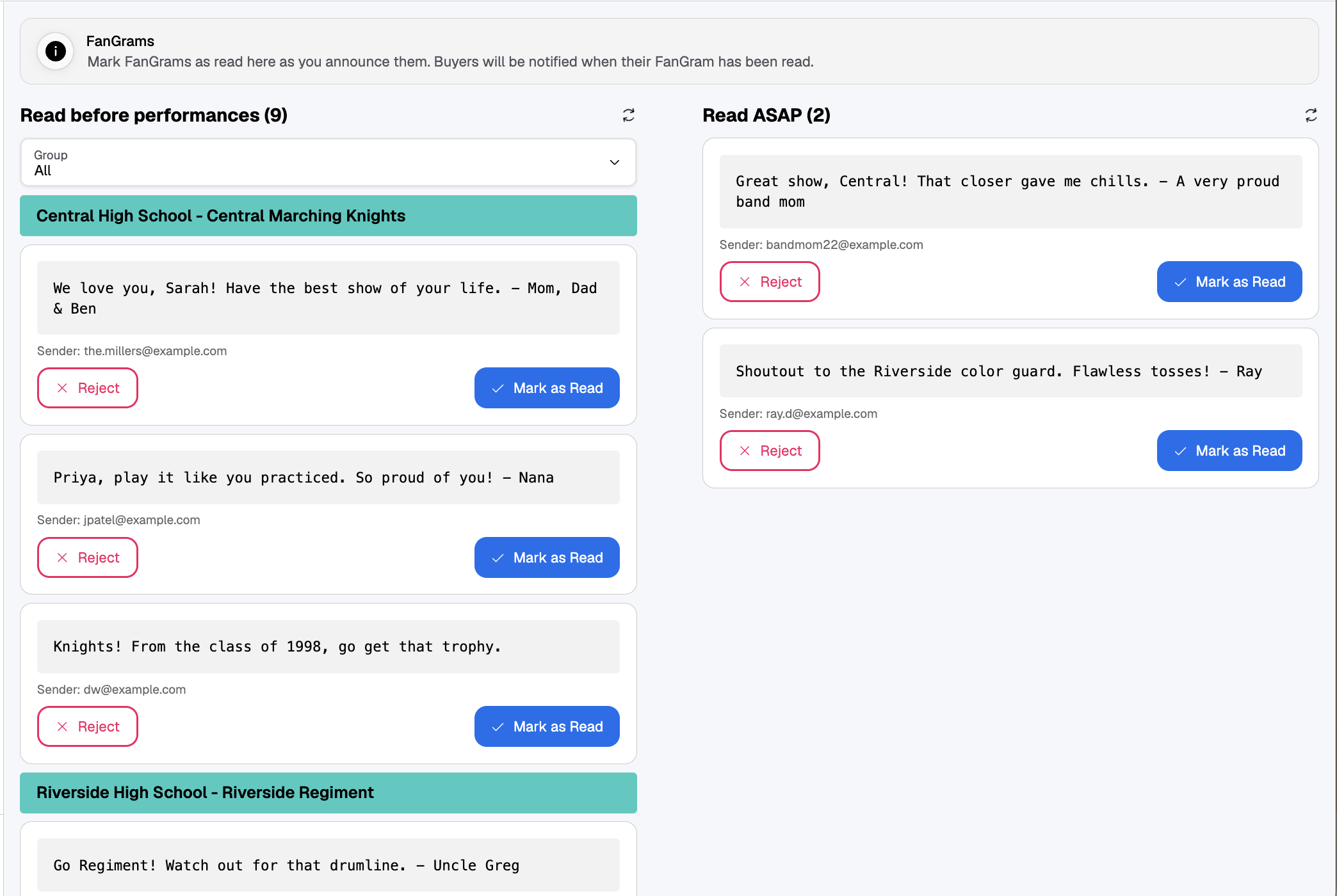Select the 'Shoutout to the Riverside color guard' message
The width and height of the screenshot is (1337, 896).
tap(1010, 371)
